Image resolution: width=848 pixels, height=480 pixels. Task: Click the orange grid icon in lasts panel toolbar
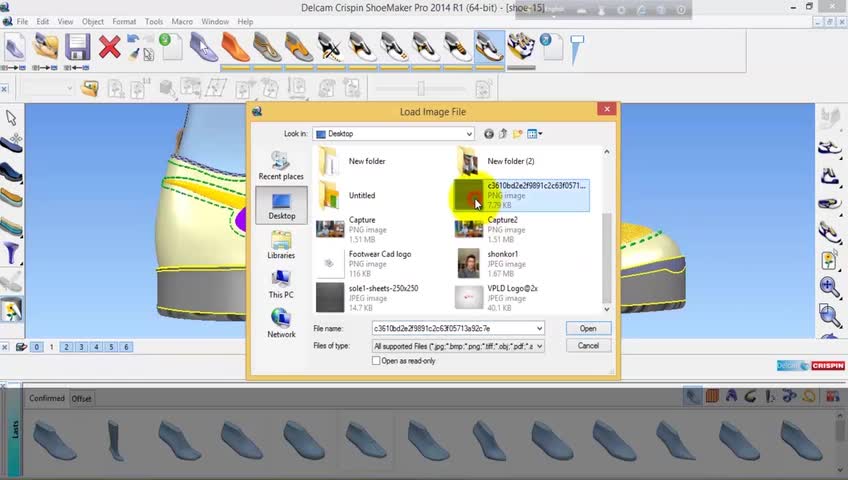712,396
